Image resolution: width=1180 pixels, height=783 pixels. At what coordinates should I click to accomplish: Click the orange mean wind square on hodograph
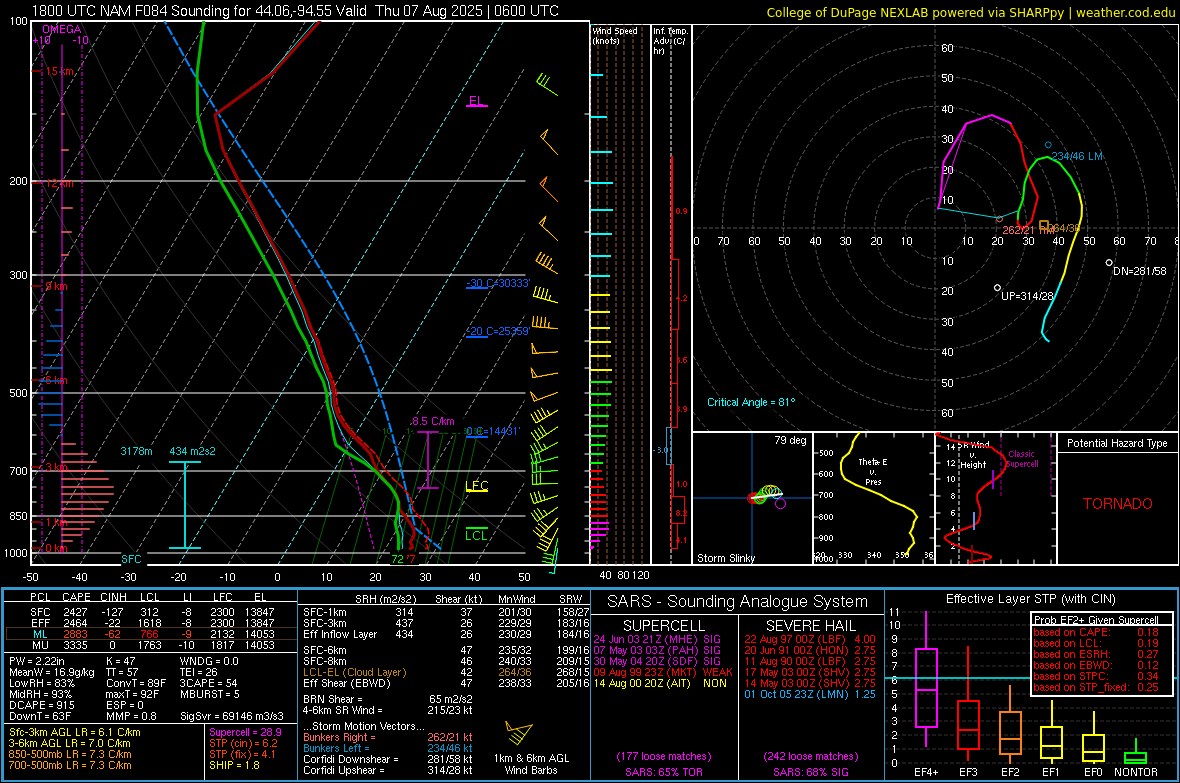[x=1044, y=225]
